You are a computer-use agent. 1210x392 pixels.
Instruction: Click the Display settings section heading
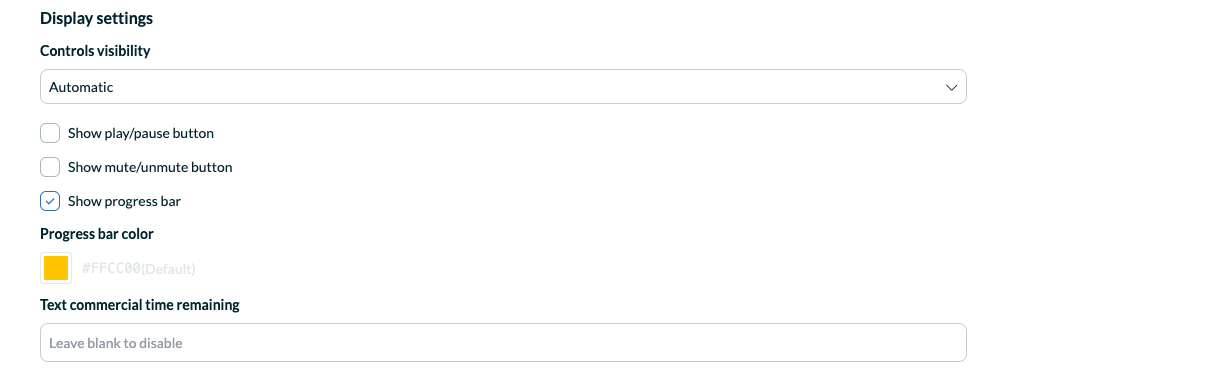(96, 18)
